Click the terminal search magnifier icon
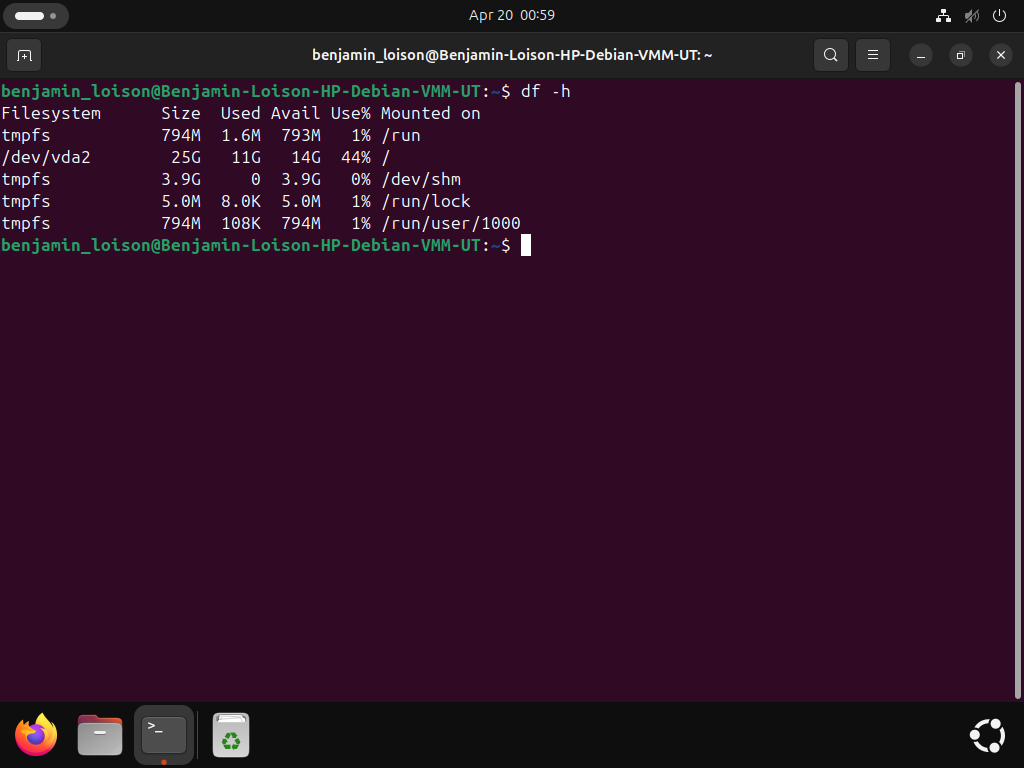 (830, 55)
